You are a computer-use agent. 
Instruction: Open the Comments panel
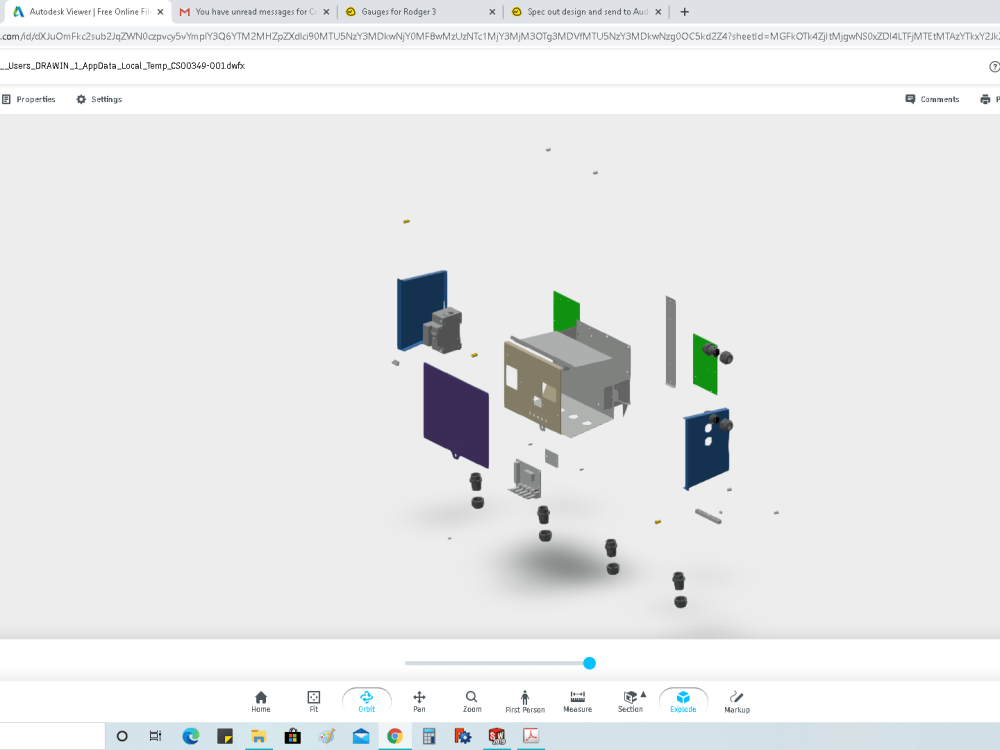931,99
